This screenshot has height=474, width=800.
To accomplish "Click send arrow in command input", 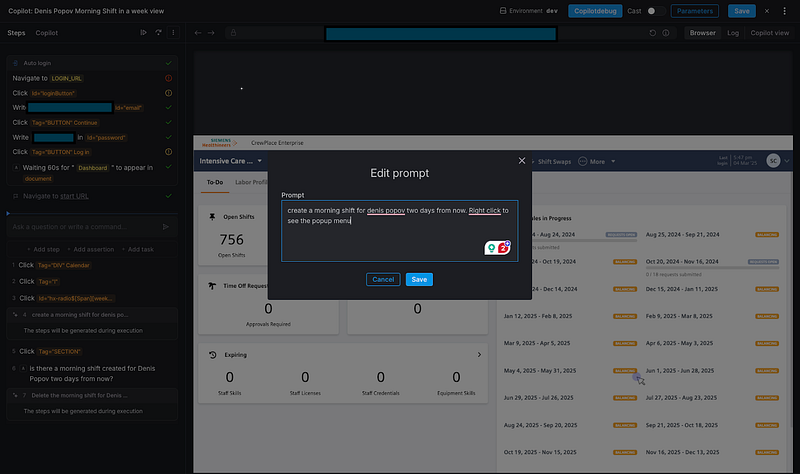I will (x=166, y=227).
